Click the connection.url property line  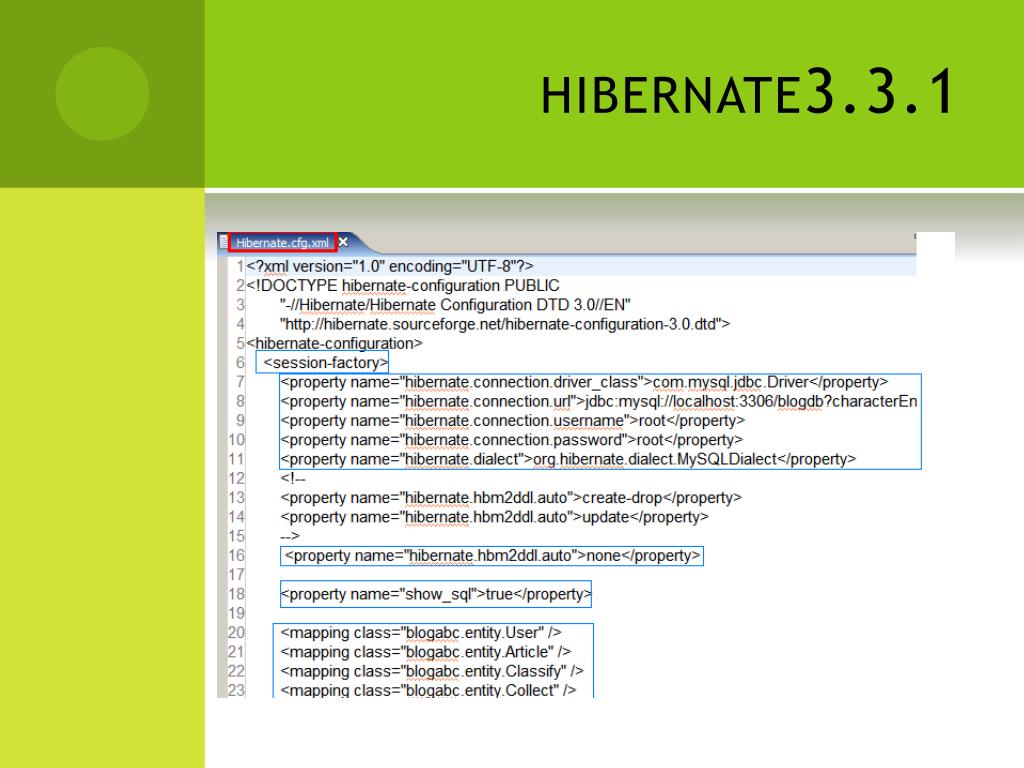pos(599,401)
